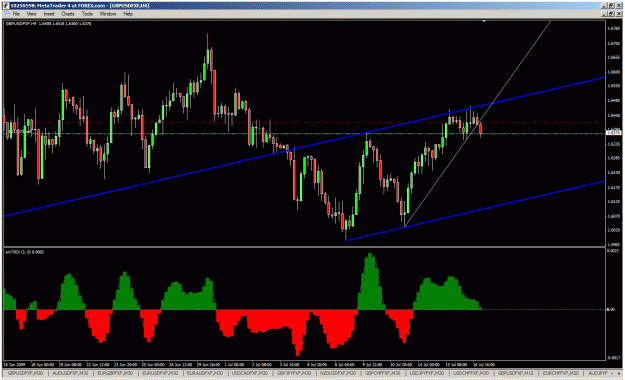Image resolution: width=625 pixels, height=380 pixels.
Task: Switch to the NZDUSDFXF,M30 chart tab
Action: point(338,373)
